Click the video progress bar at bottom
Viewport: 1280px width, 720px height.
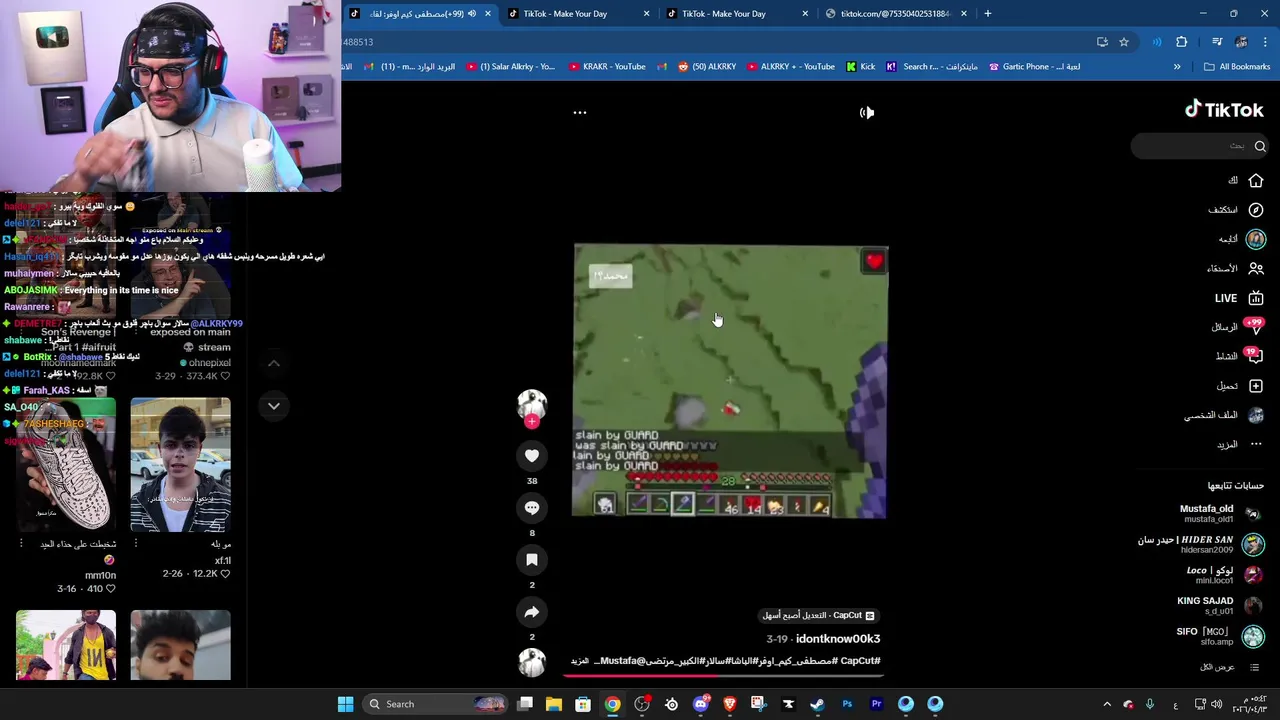726,674
